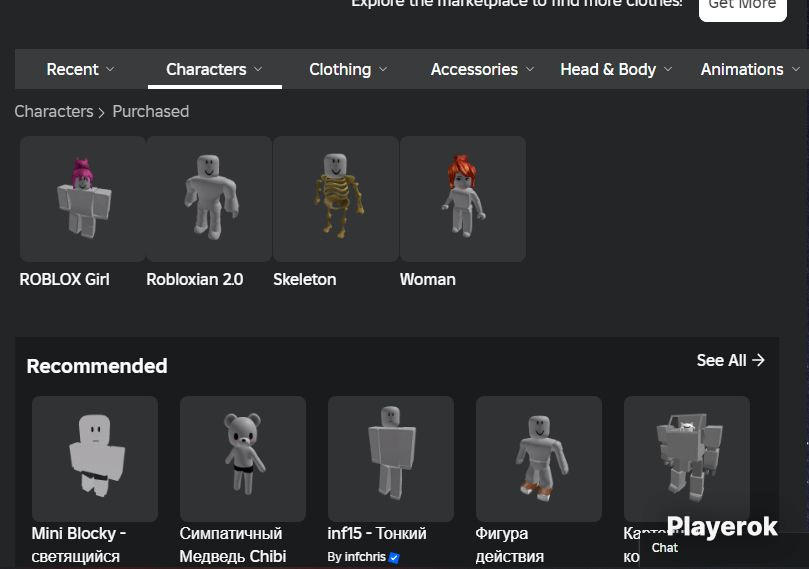Click the Recommended section heading

(x=97, y=366)
